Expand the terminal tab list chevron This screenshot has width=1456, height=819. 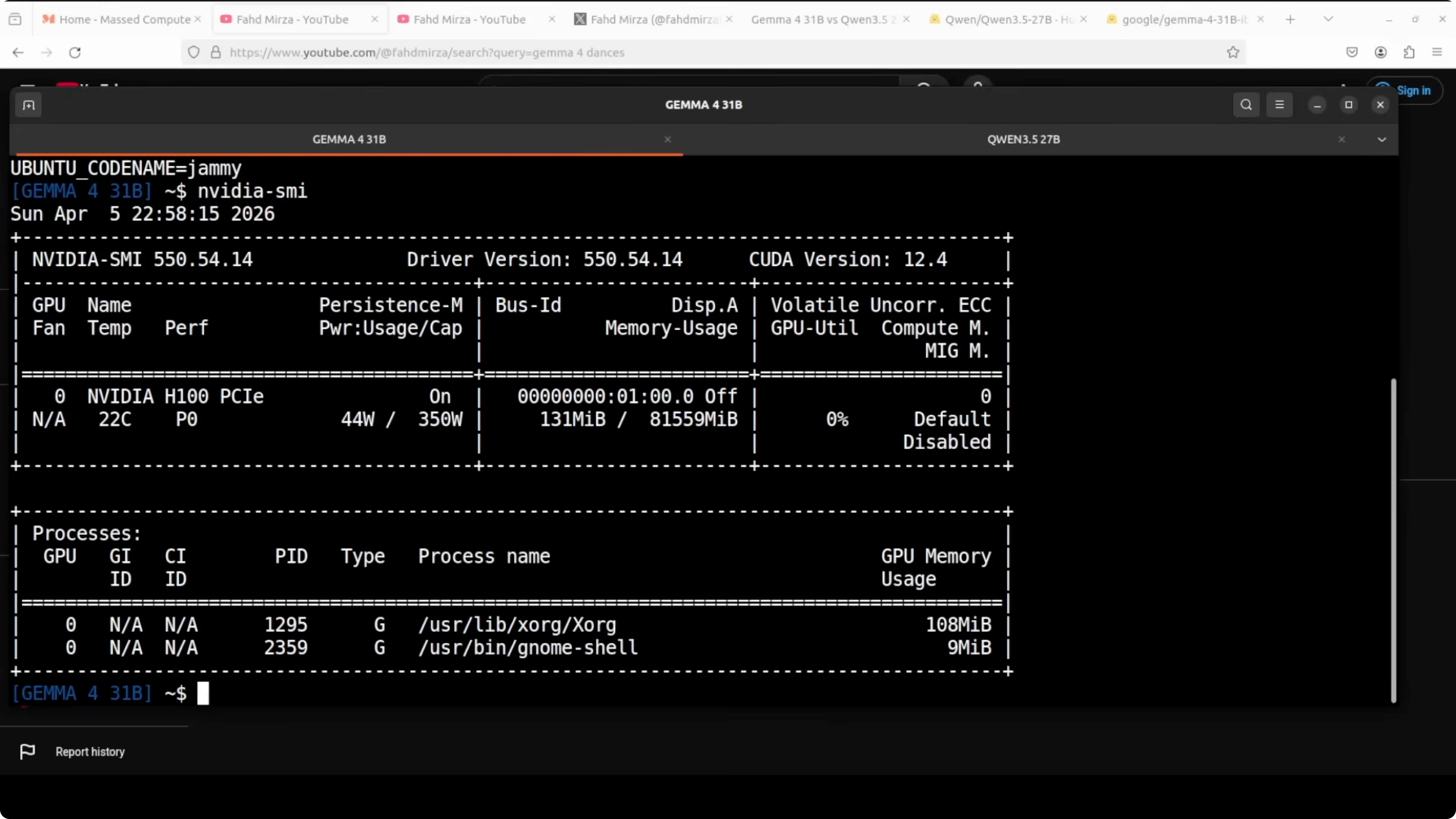(1381, 140)
